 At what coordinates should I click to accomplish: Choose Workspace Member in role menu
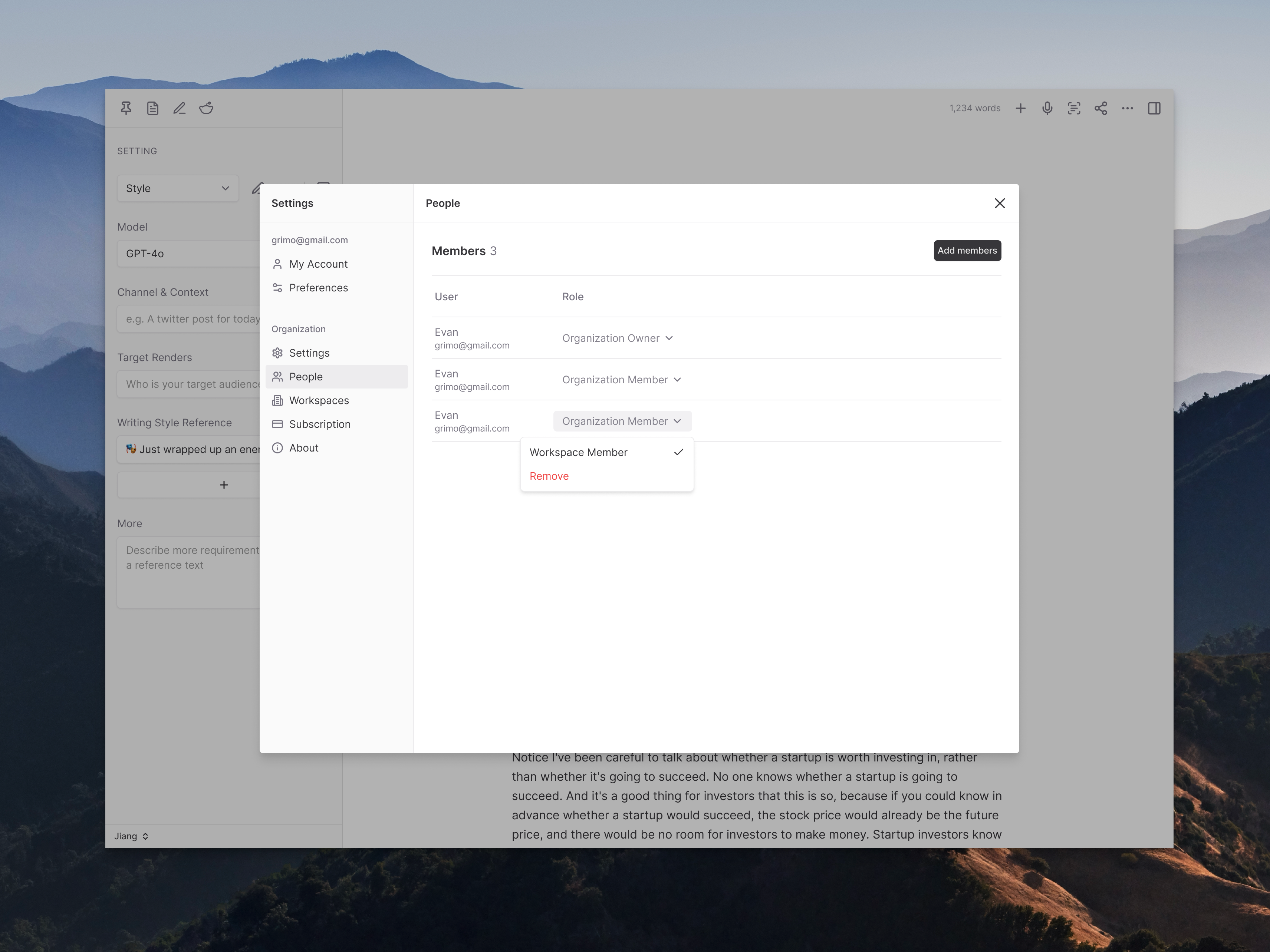(606, 452)
